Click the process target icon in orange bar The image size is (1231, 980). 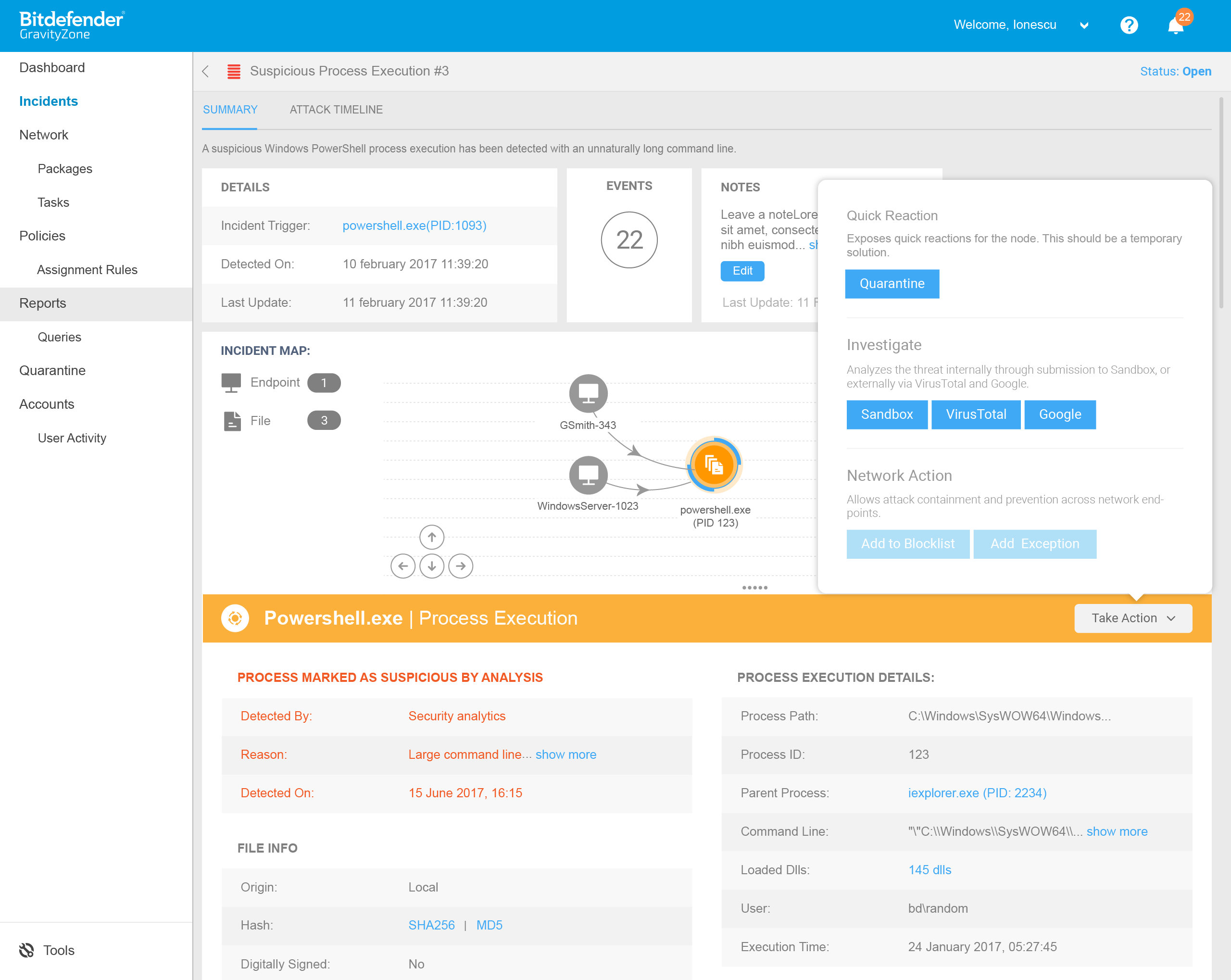[235, 618]
